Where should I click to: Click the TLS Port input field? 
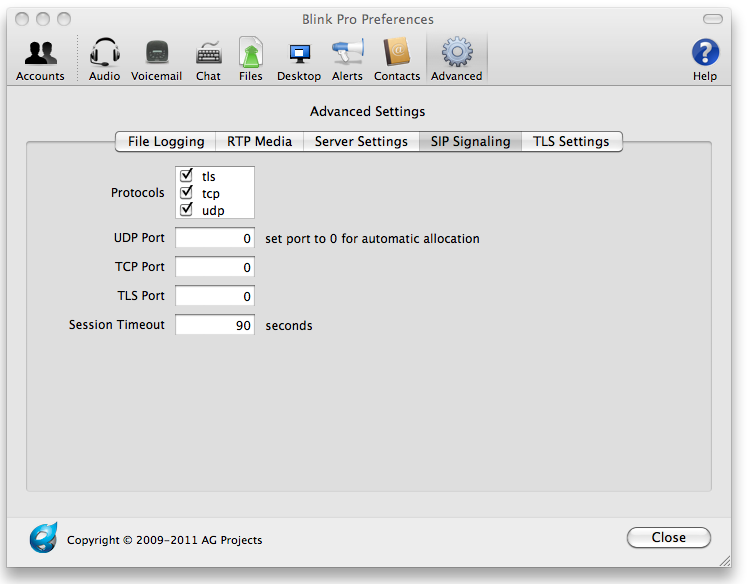[215, 296]
